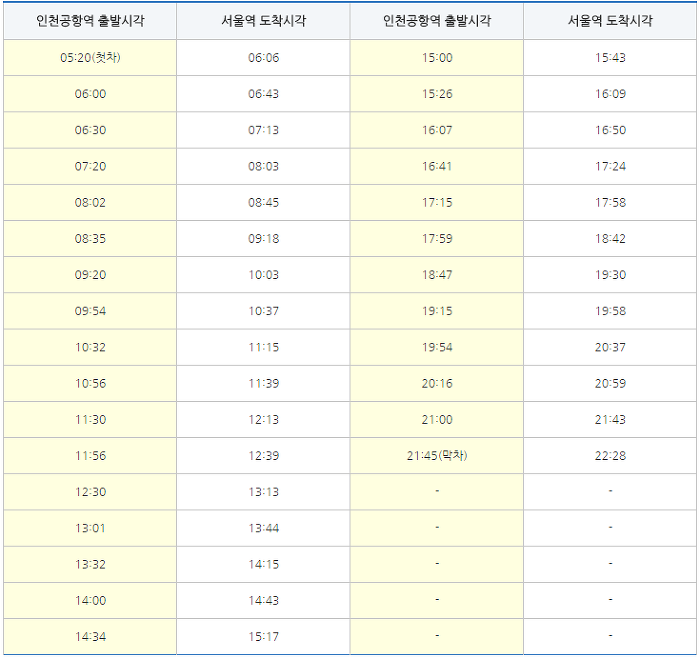Click departure time 07:20

[x=90, y=166]
